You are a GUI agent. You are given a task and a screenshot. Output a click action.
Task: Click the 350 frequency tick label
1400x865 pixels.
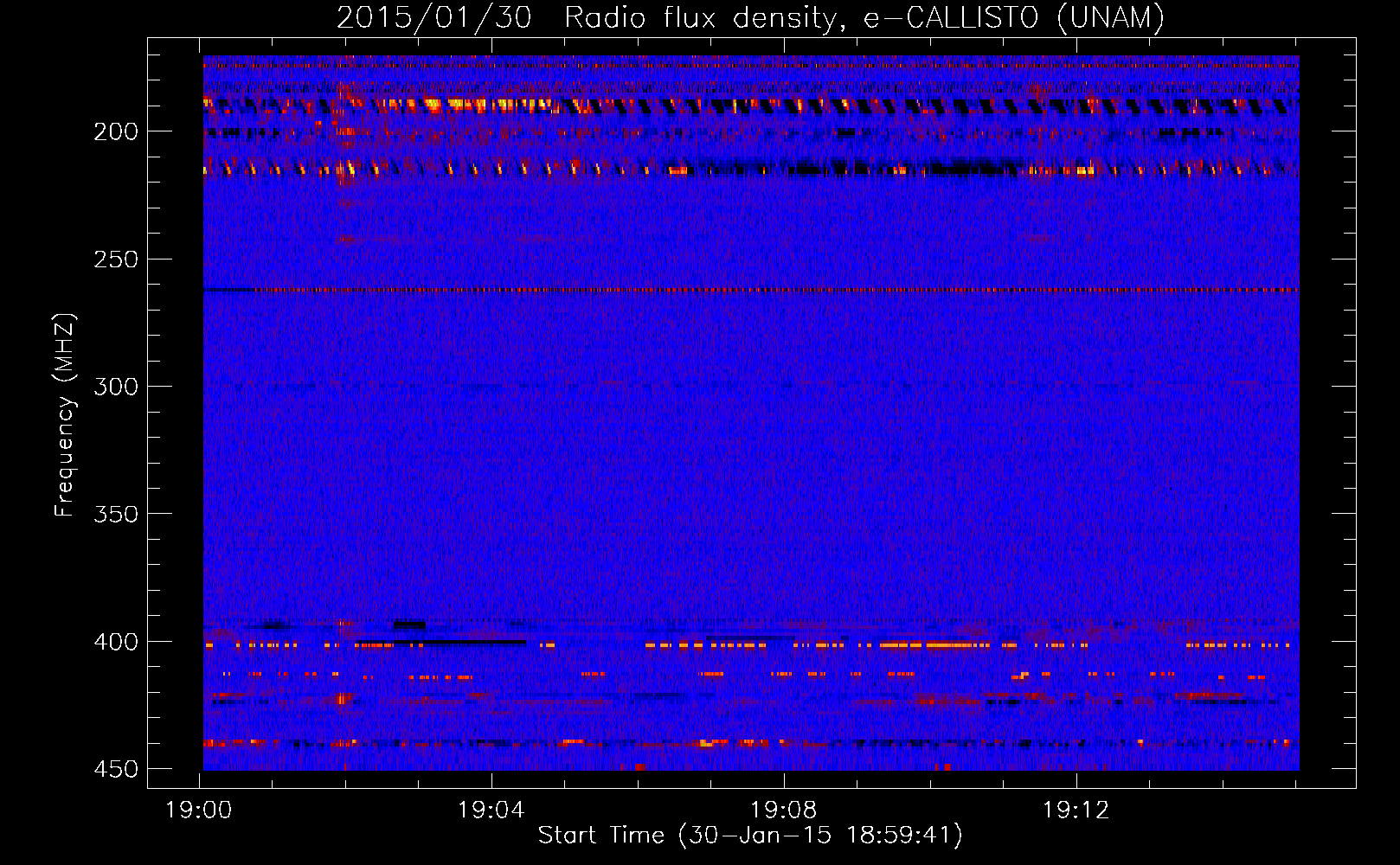pos(116,514)
